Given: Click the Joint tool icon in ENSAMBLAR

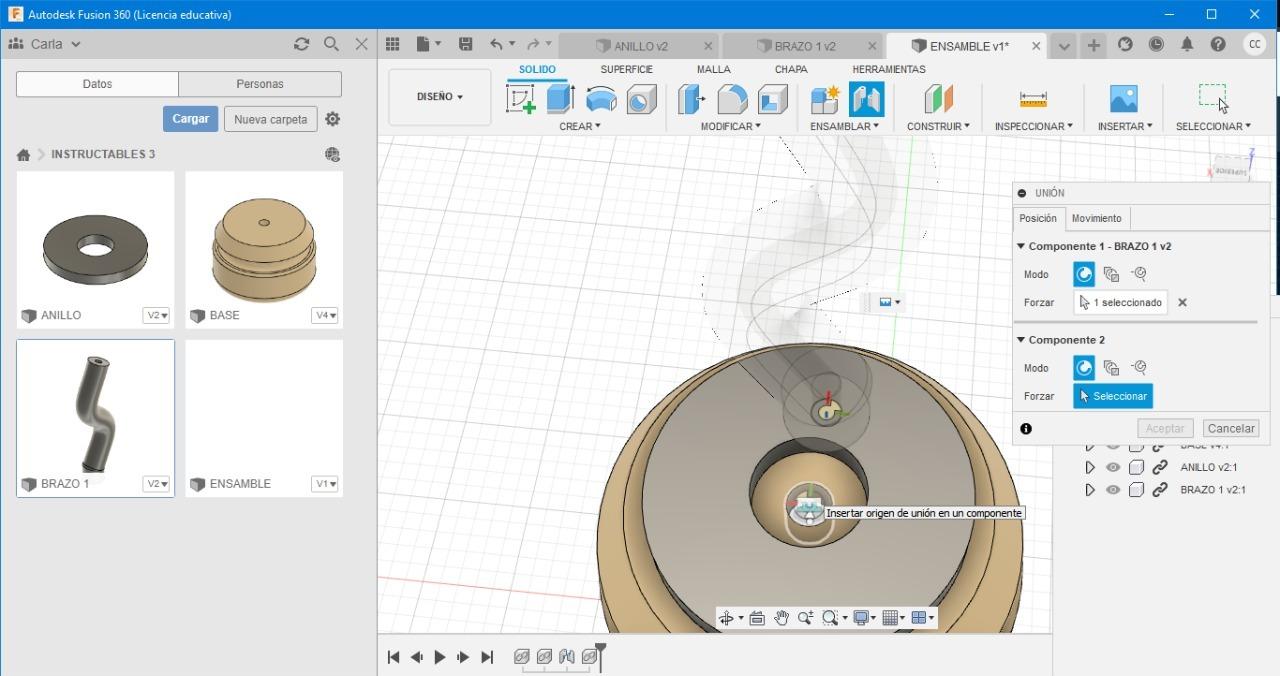Looking at the screenshot, I should click(866, 99).
